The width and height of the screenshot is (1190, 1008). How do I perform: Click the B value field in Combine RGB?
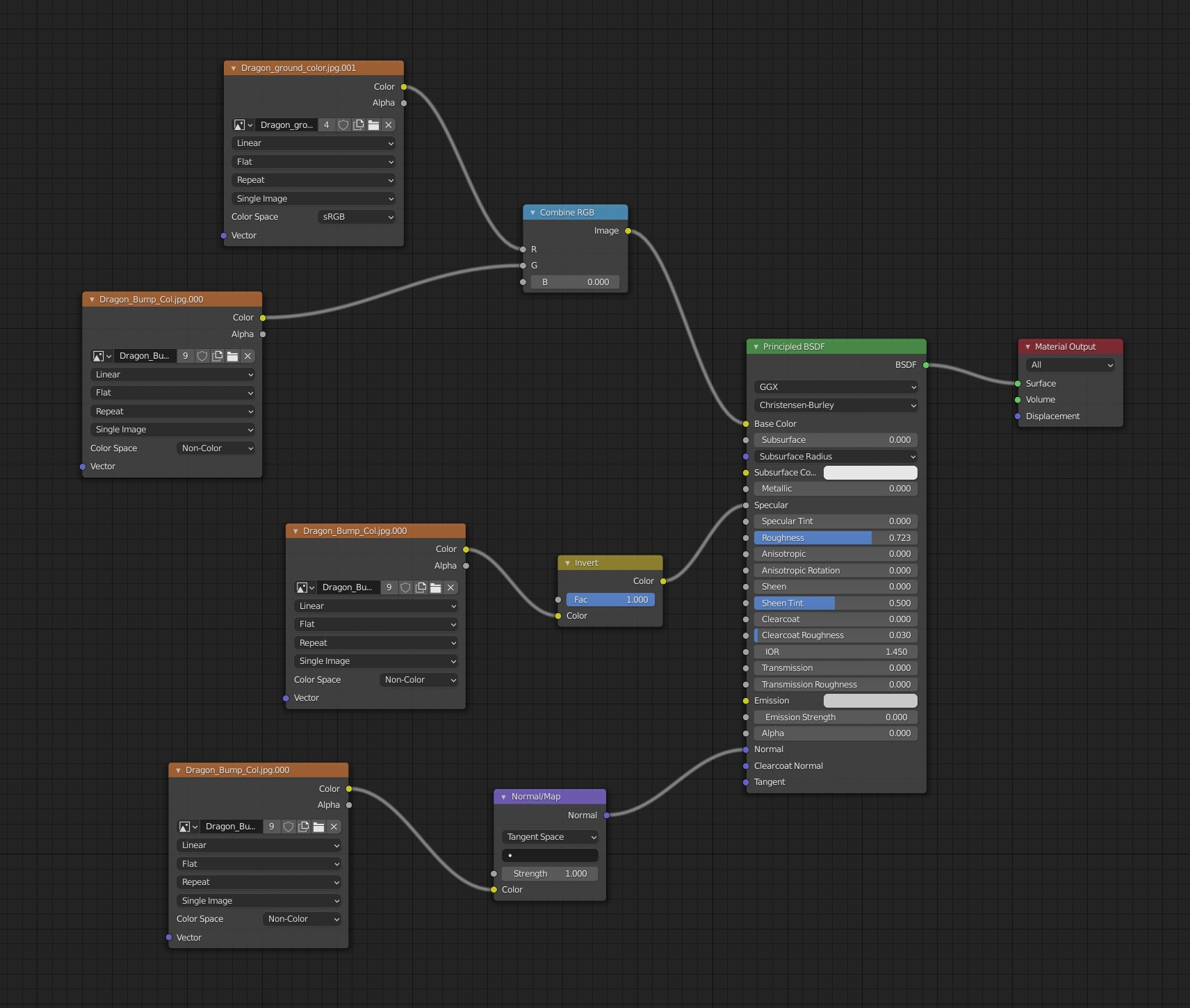576,282
